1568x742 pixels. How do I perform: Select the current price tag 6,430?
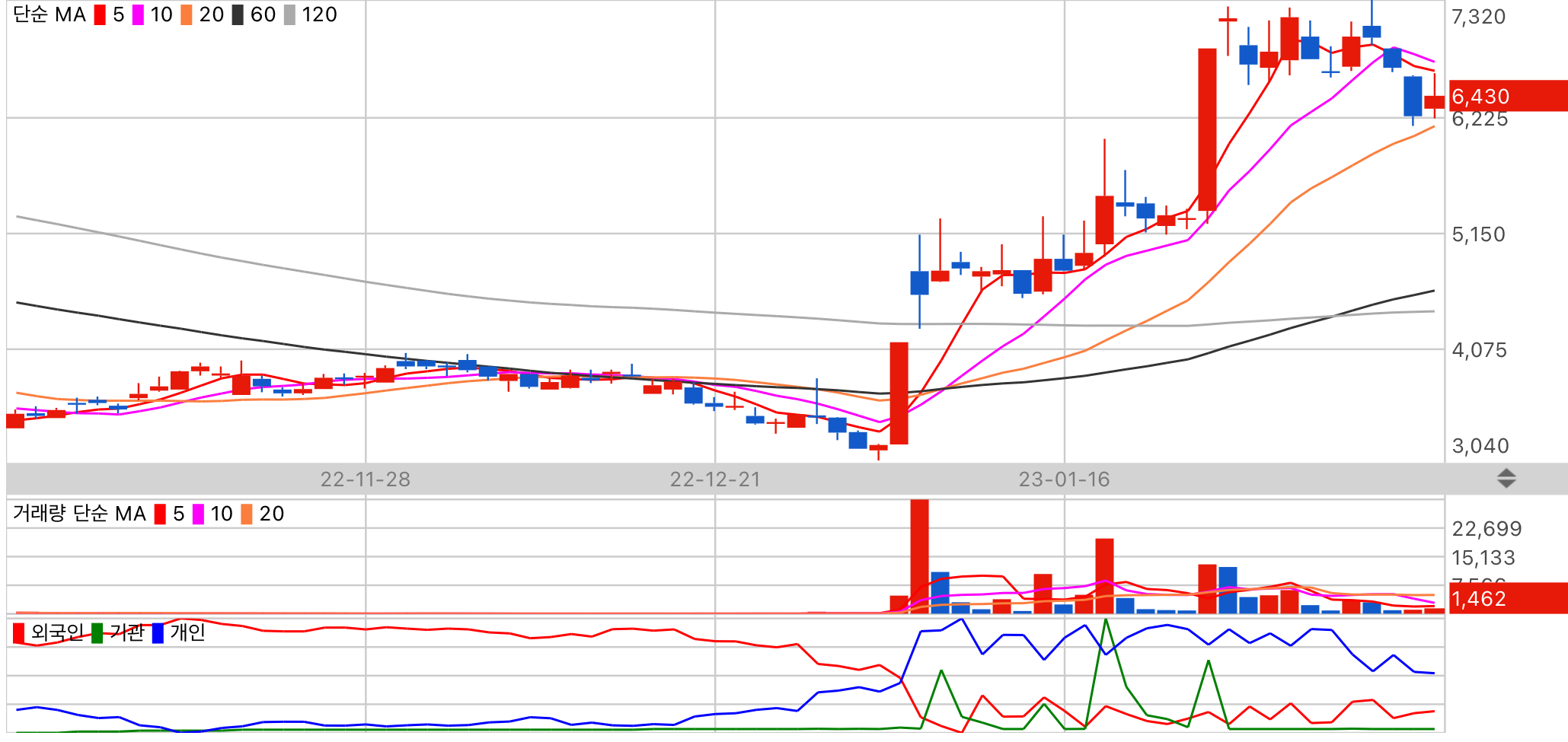pos(1508,96)
